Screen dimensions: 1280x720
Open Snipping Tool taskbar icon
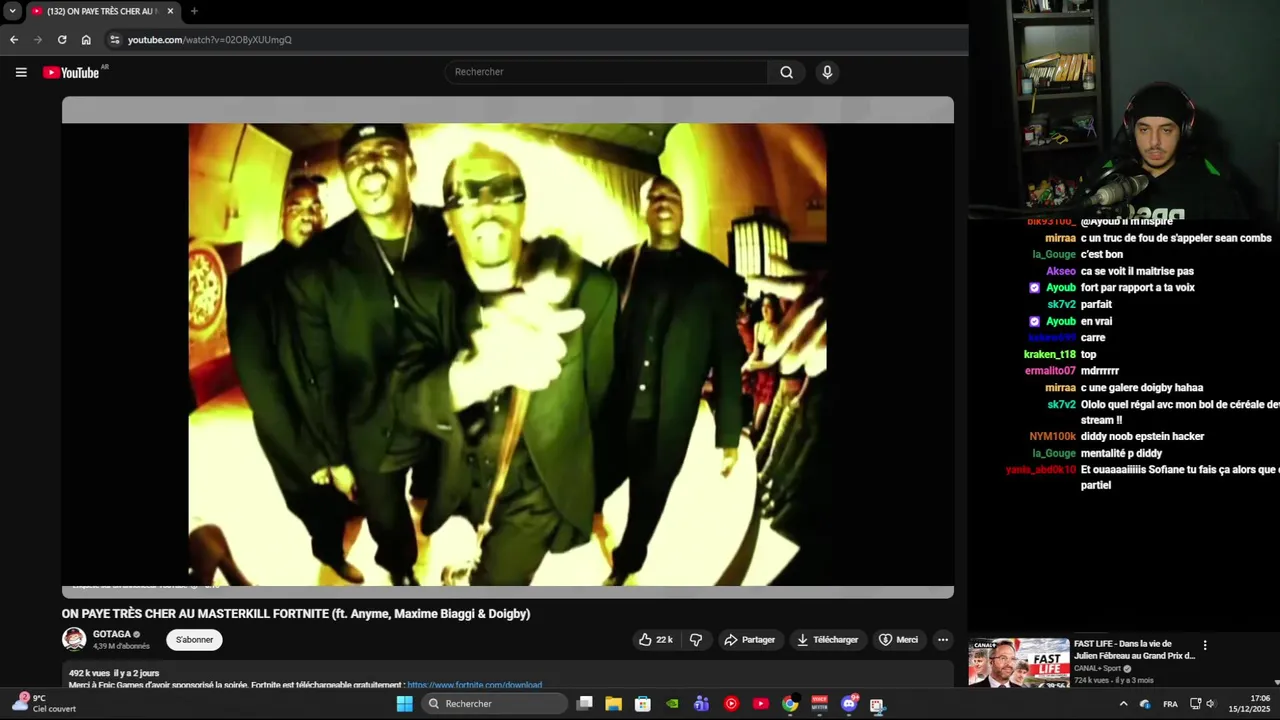pos(878,704)
